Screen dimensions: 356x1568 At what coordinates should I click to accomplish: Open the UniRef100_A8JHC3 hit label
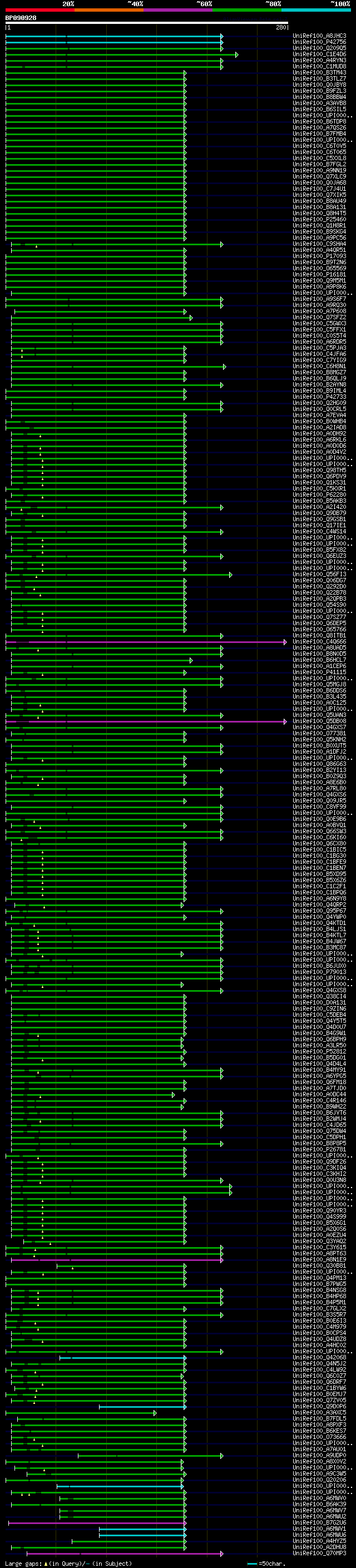coord(319,36)
